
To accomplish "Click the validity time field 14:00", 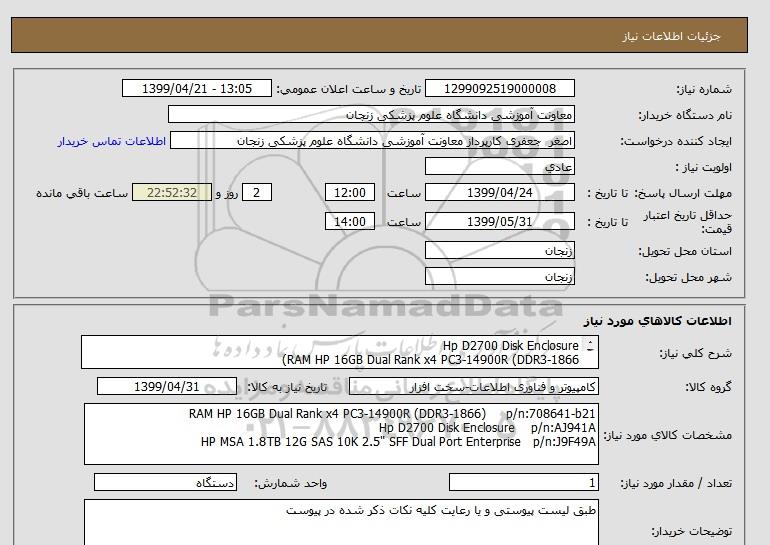I will 350,221.
